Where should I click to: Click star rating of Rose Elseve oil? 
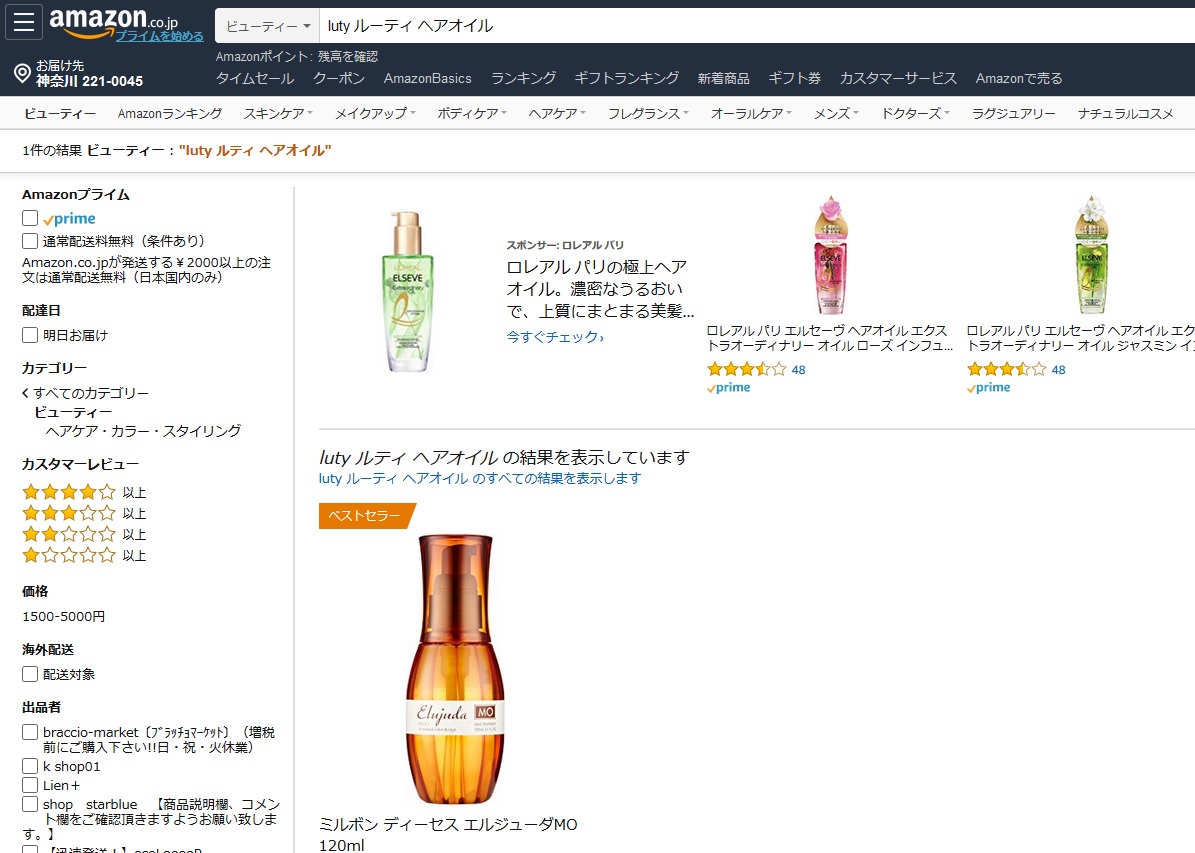pyautogui.click(x=746, y=370)
